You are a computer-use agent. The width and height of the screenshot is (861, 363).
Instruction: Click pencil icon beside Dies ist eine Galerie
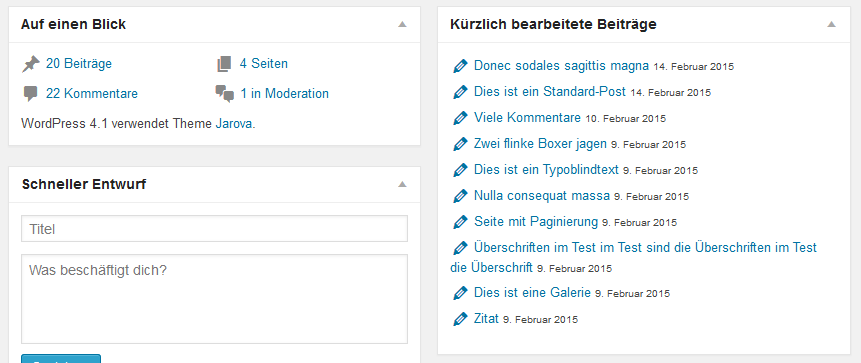pos(460,293)
